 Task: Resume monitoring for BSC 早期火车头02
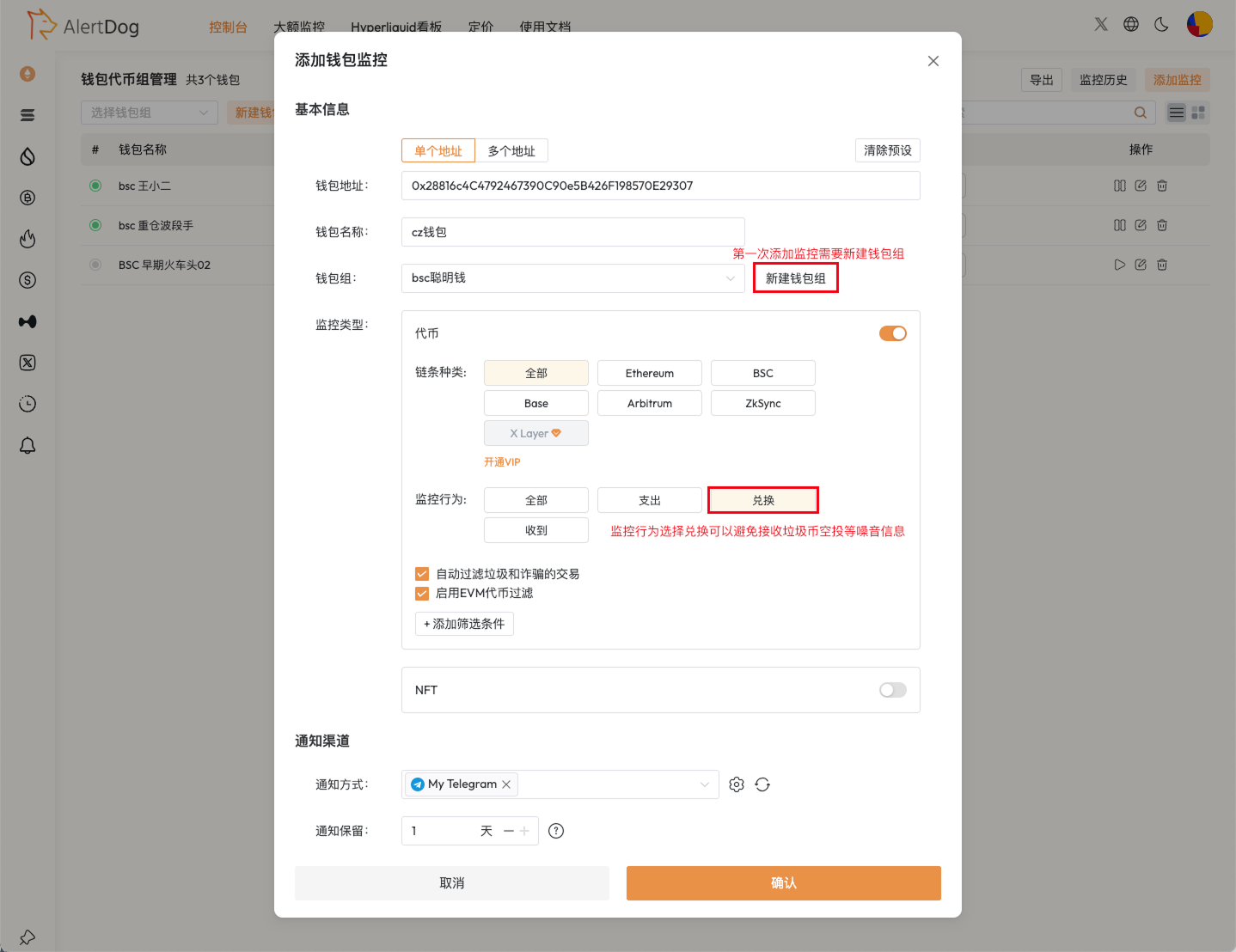coord(1120,265)
